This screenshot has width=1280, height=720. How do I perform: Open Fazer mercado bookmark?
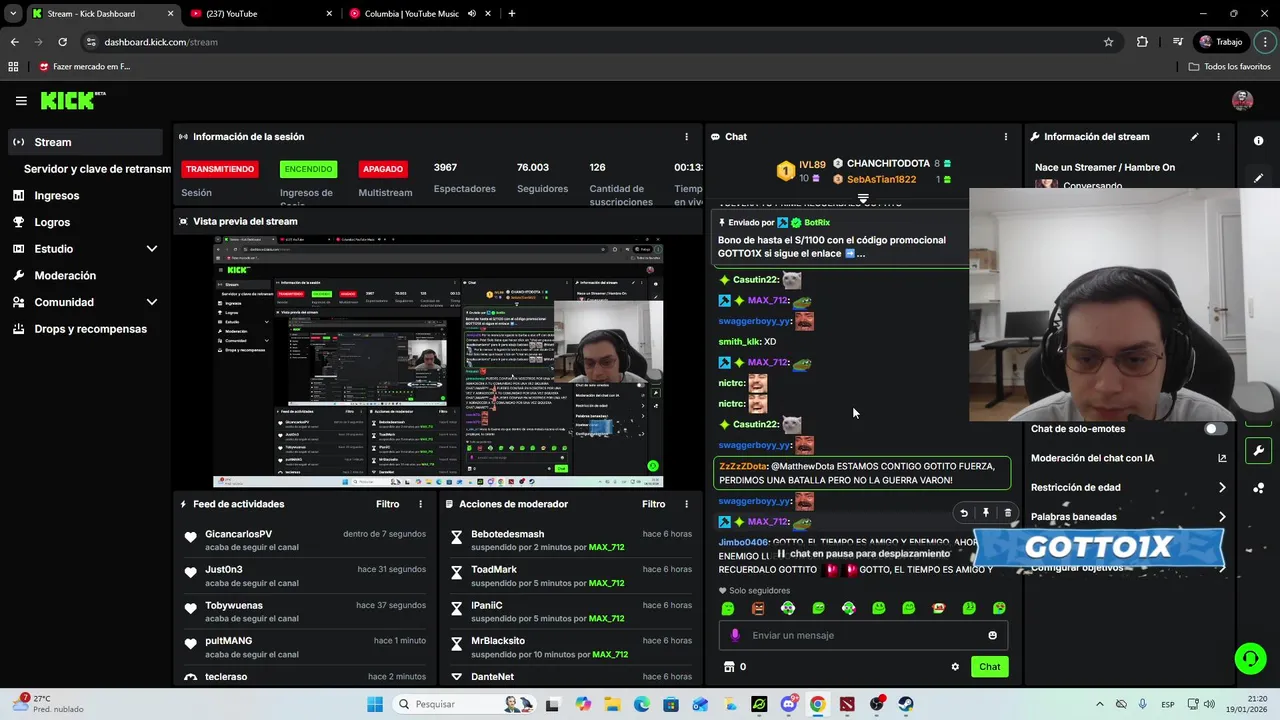tap(85, 67)
